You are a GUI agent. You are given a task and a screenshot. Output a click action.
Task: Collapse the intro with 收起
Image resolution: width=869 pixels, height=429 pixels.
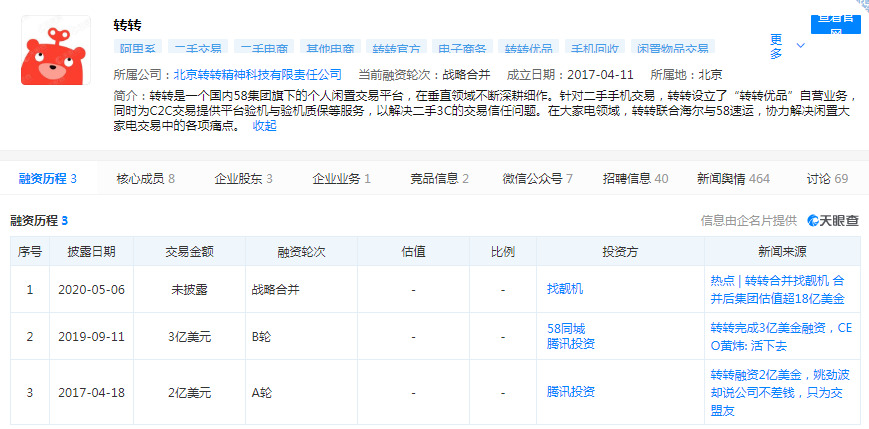point(264,126)
